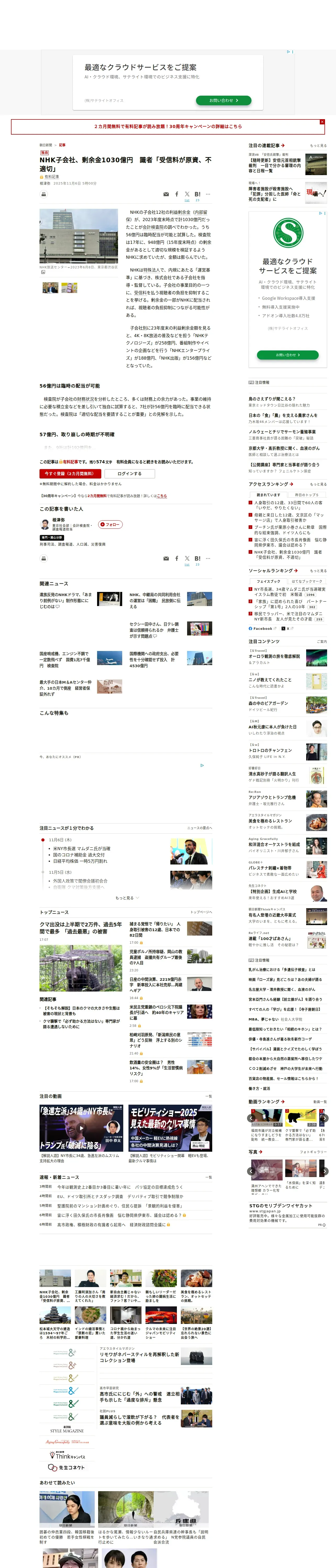The height and width of the screenshot is (1568, 336).
Task: Open related news 連続反発のNHKドラマ
Action: (66, 600)
